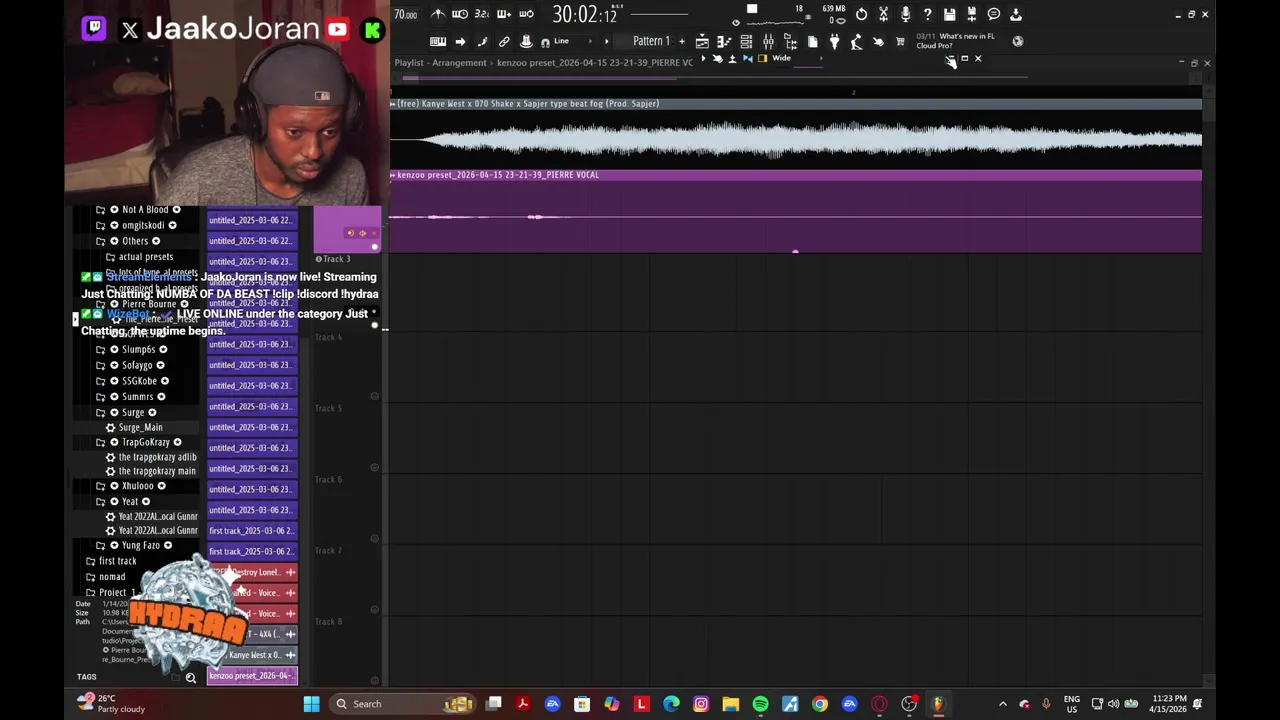The image size is (1280, 720).
Task: Click the tempo tapper desk-lamp icon
Action: click(x=856, y=41)
